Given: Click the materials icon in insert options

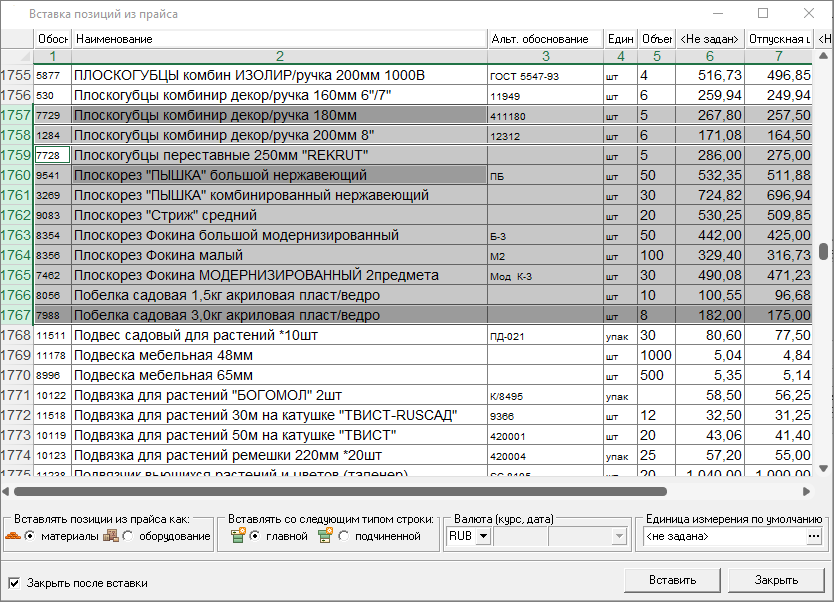Looking at the screenshot, I should point(13,536).
